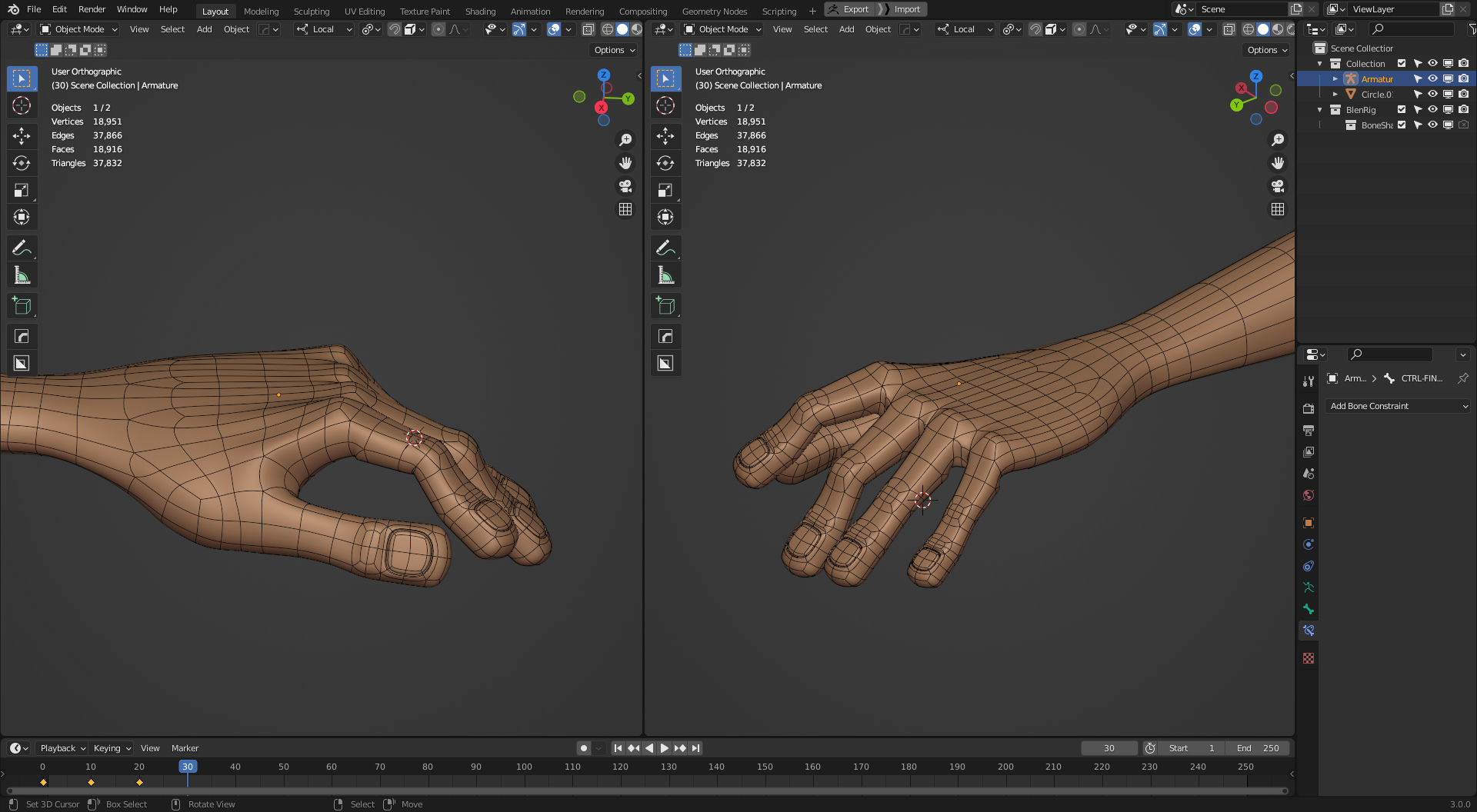Image resolution: width=1477 pixels, height=812 pixels.
Task: Open Options dropdown in left viewport
Action: (615, 50)
